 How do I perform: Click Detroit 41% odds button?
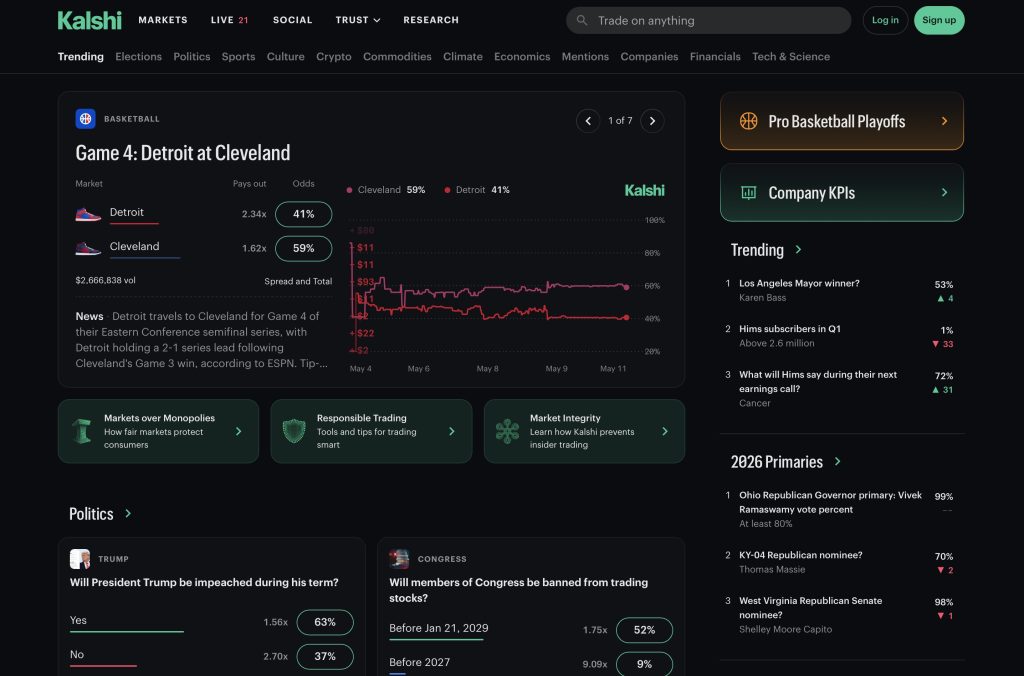(x=304, y=214)
